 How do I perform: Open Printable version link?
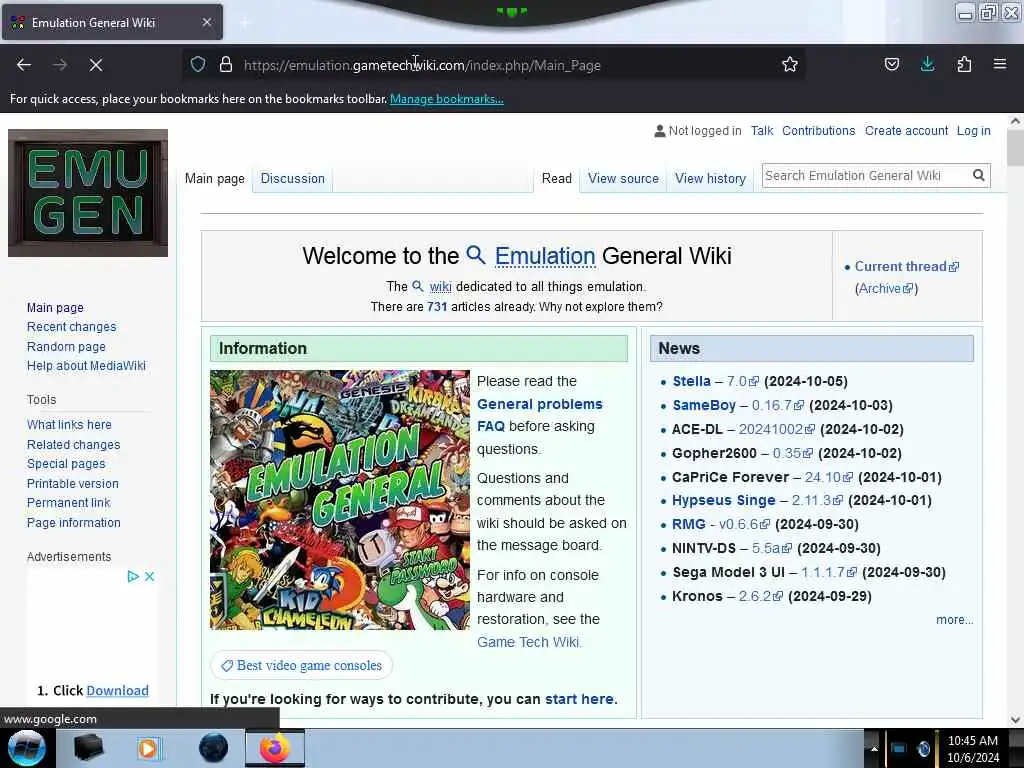click(72, 483)
